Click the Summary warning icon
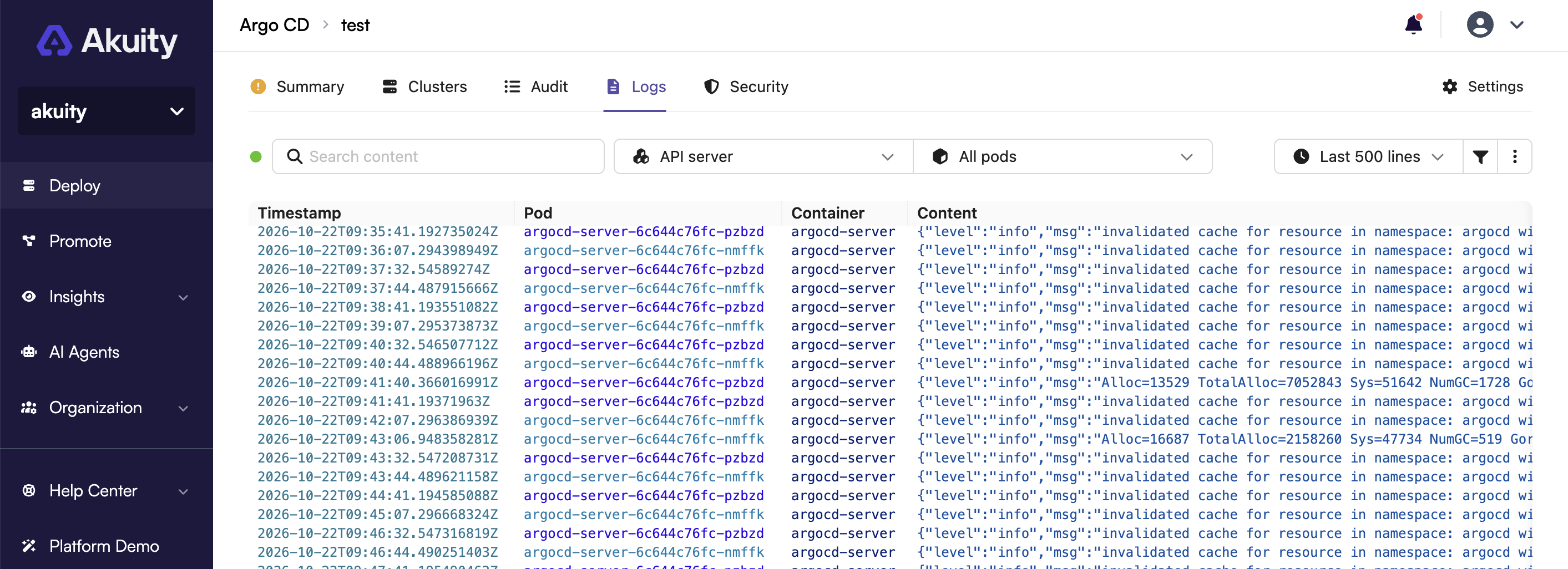The width and height of the screenshot is (1568, 569). 258,87
